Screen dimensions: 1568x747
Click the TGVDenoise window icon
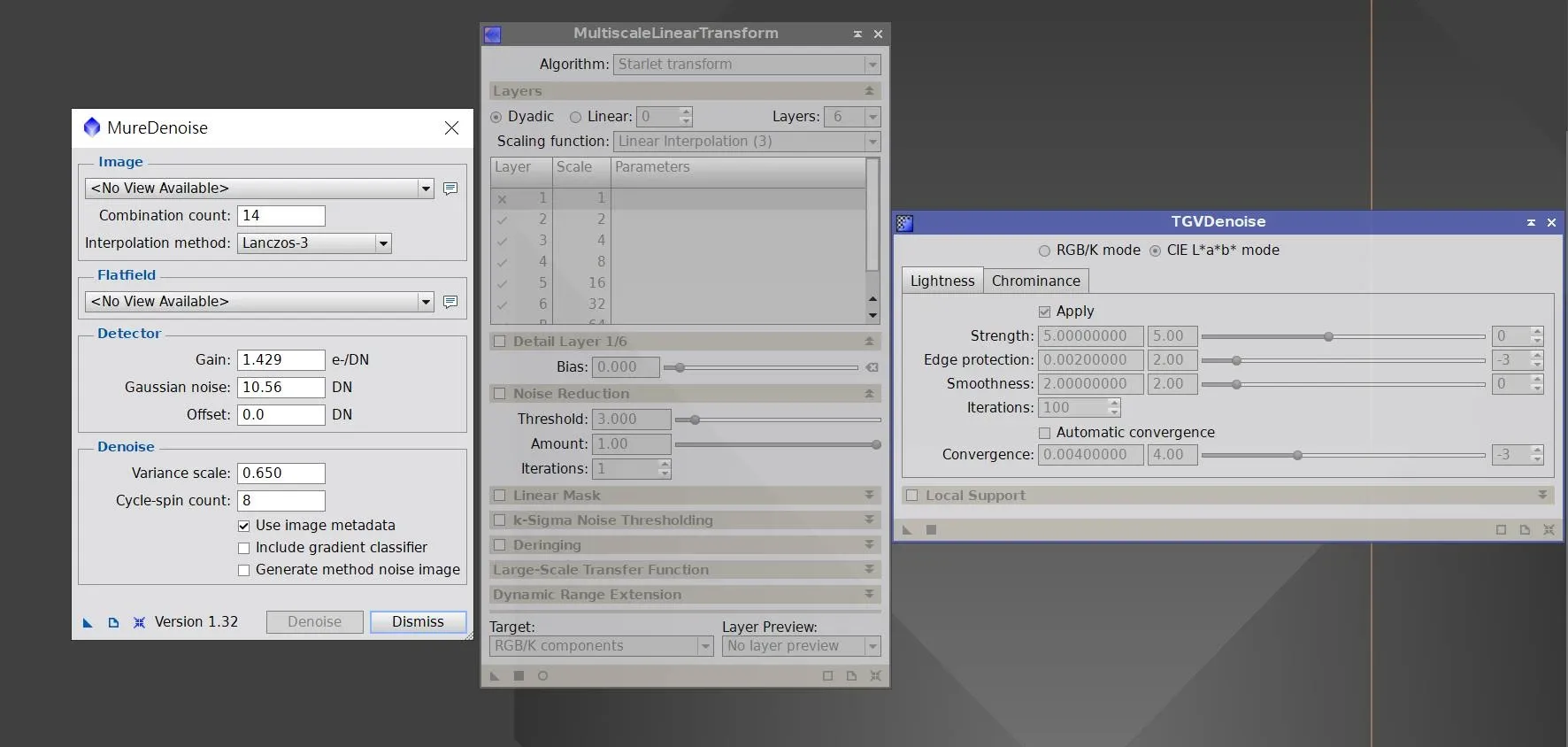tap(904, 223)
